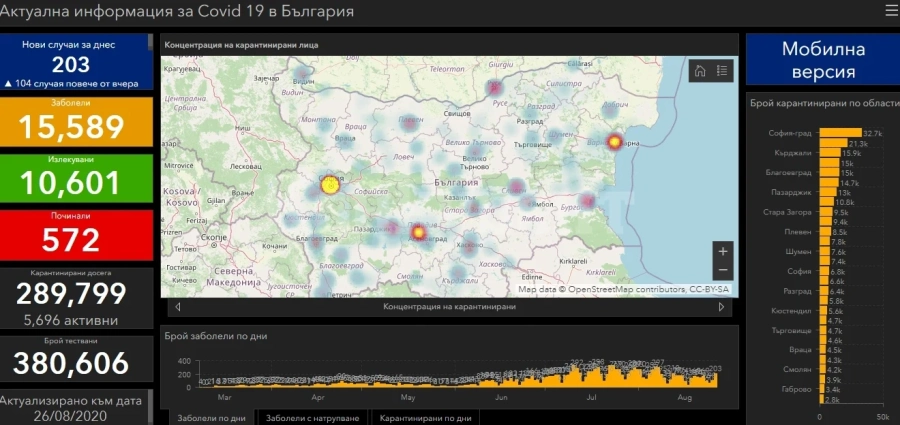Zoom in on the map
900x425 pixels.
coord(723,252)
